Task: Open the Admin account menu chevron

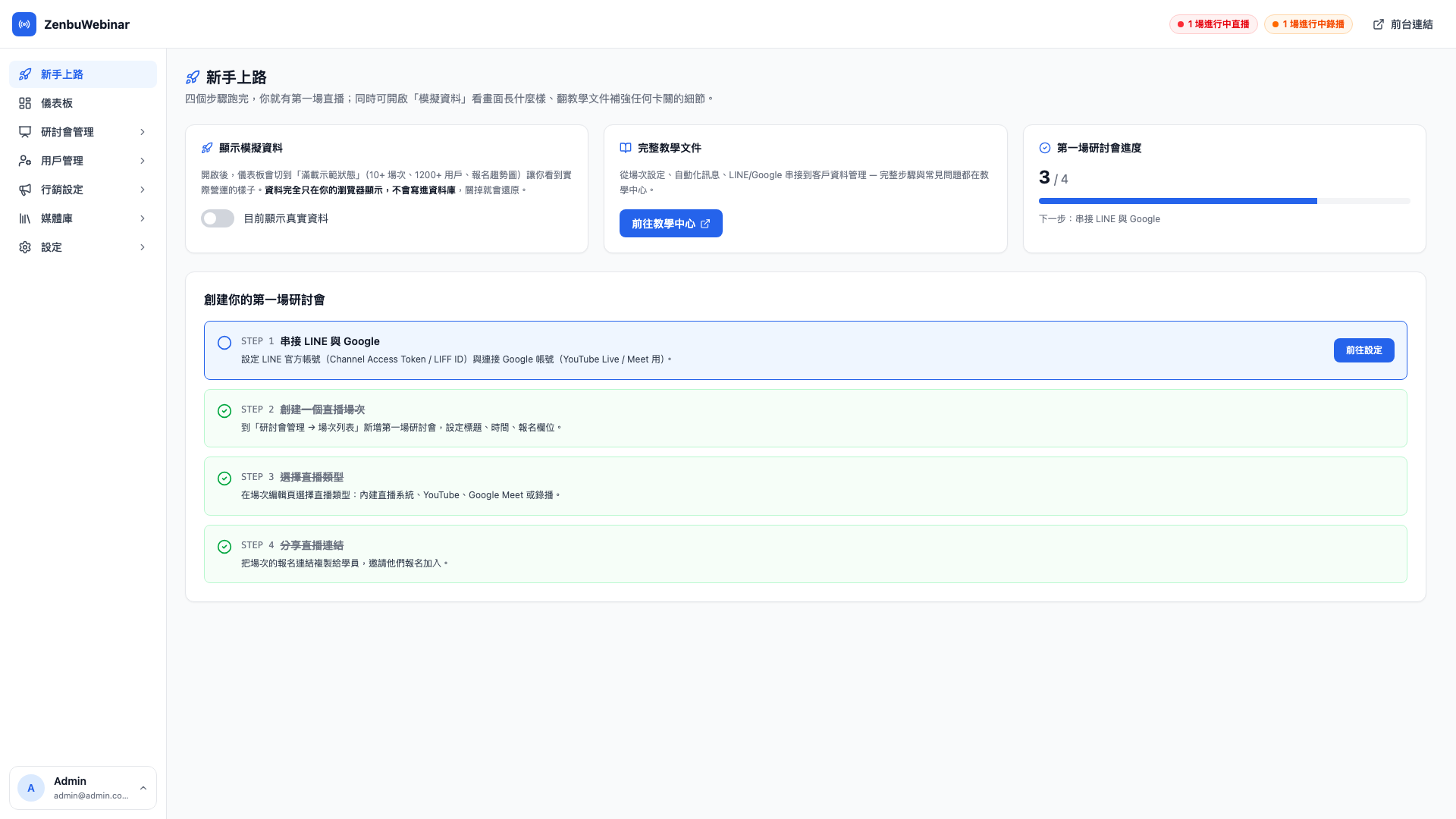Action: click(x=143, y=788)
